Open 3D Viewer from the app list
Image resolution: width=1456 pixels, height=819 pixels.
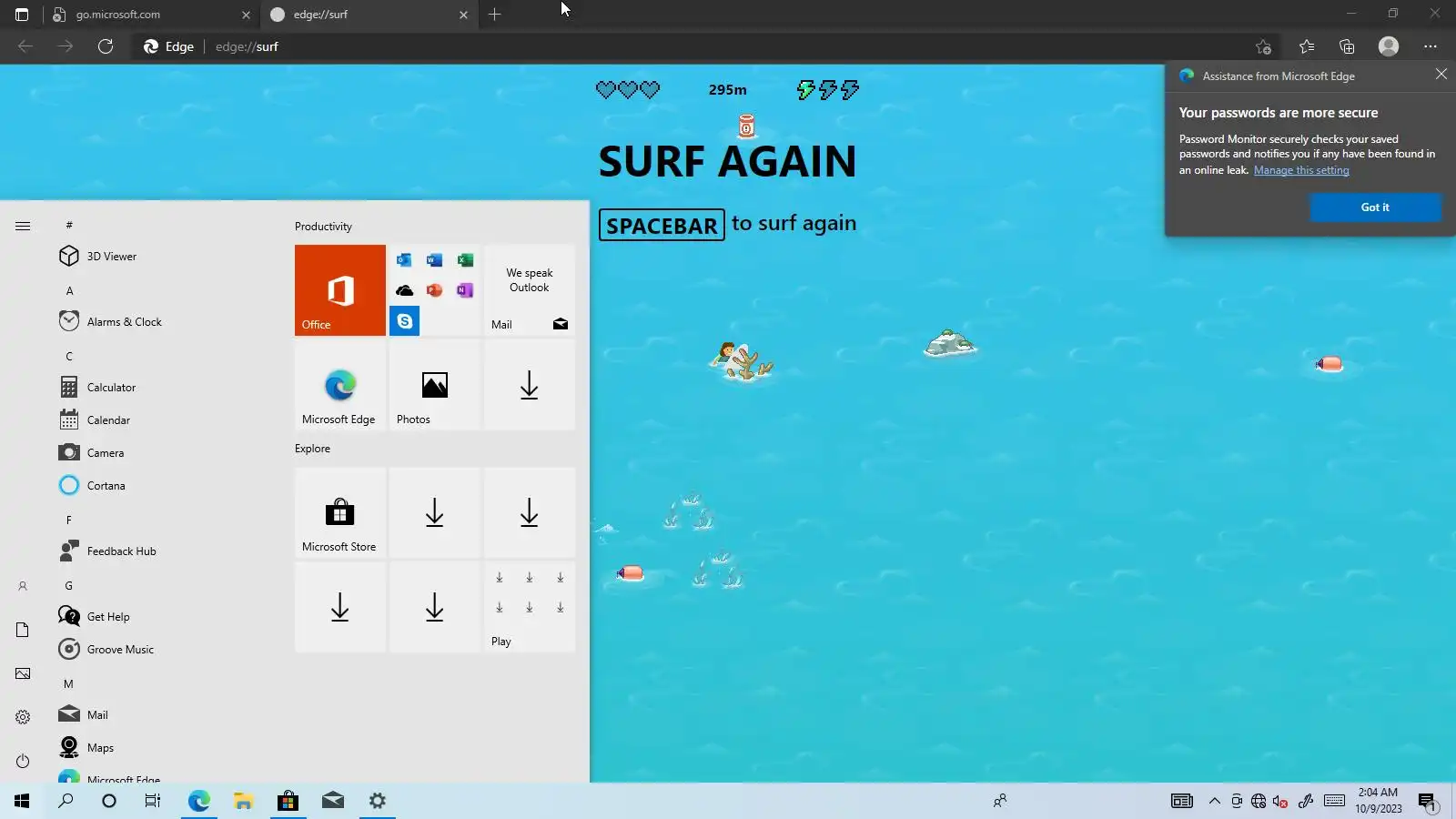(166, 257)
